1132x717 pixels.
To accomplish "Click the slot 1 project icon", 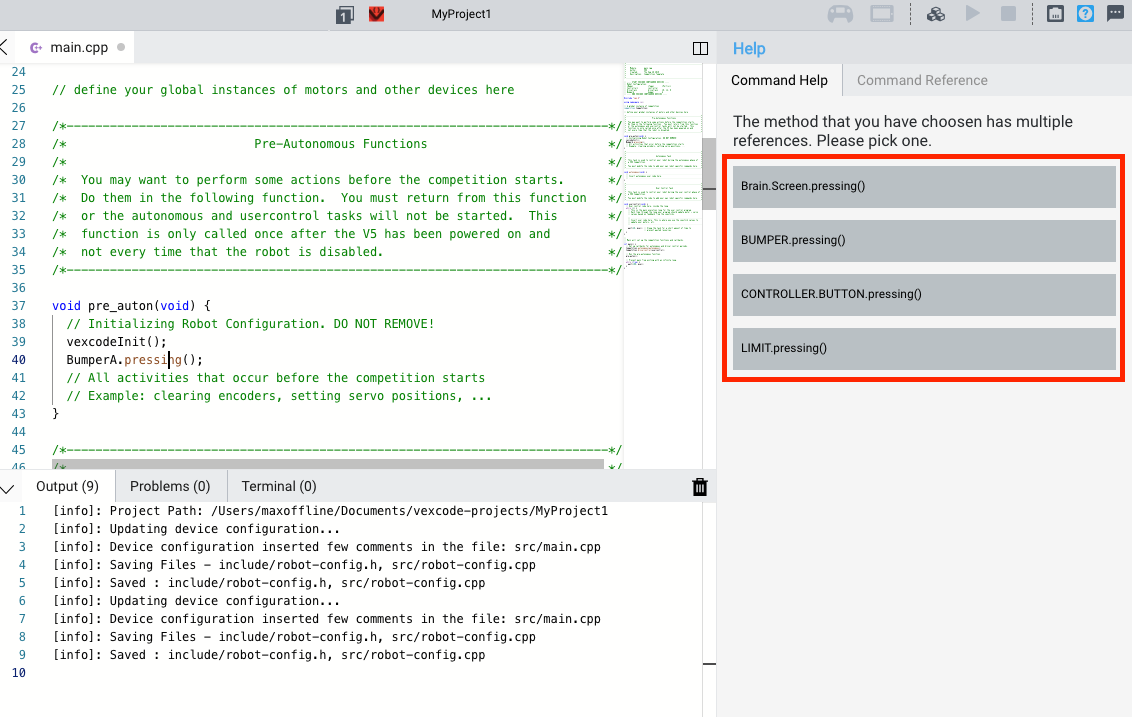I will point(344,14).
